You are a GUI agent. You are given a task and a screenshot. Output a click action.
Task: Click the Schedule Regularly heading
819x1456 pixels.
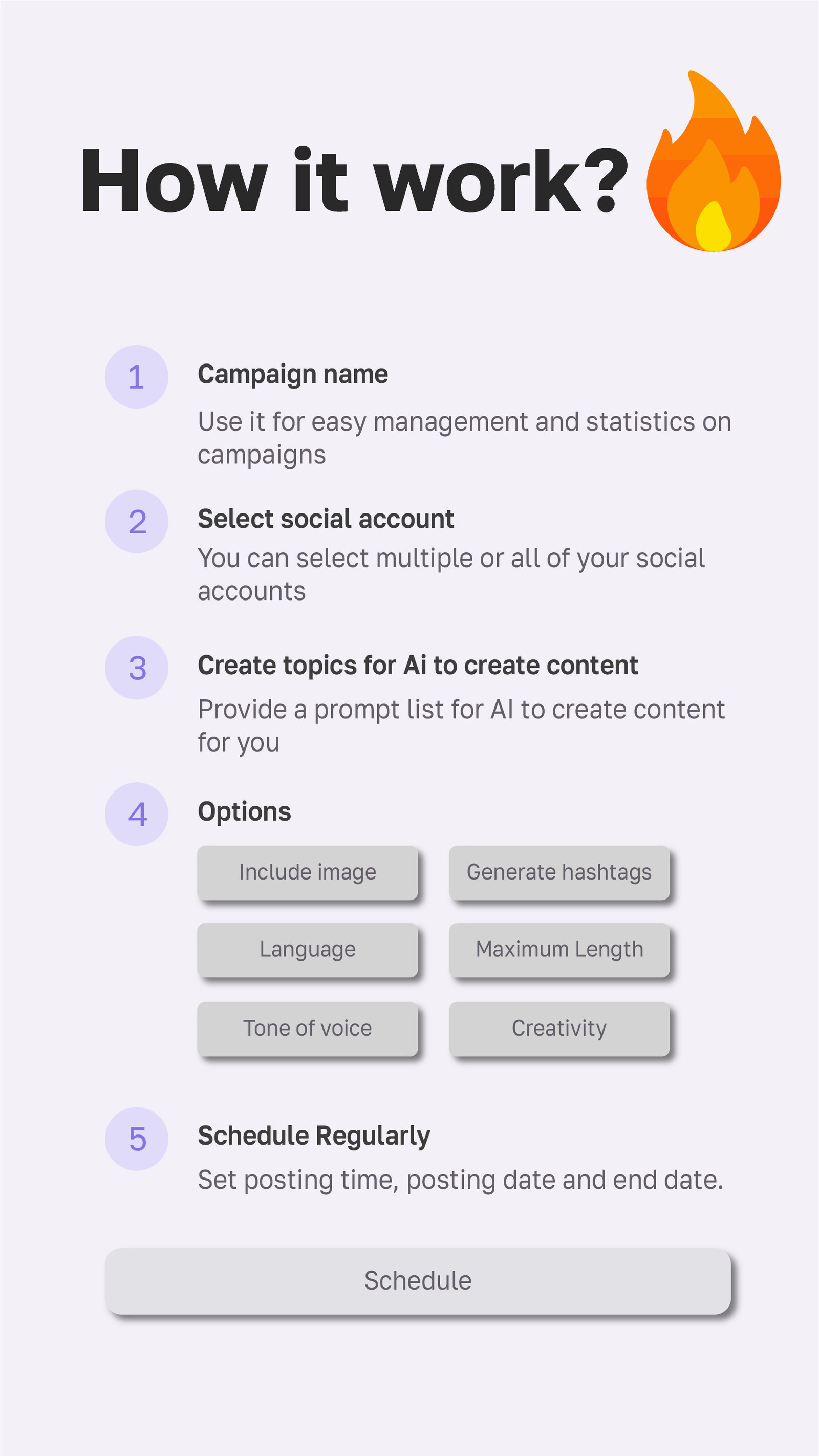[x=314, y=1137]
